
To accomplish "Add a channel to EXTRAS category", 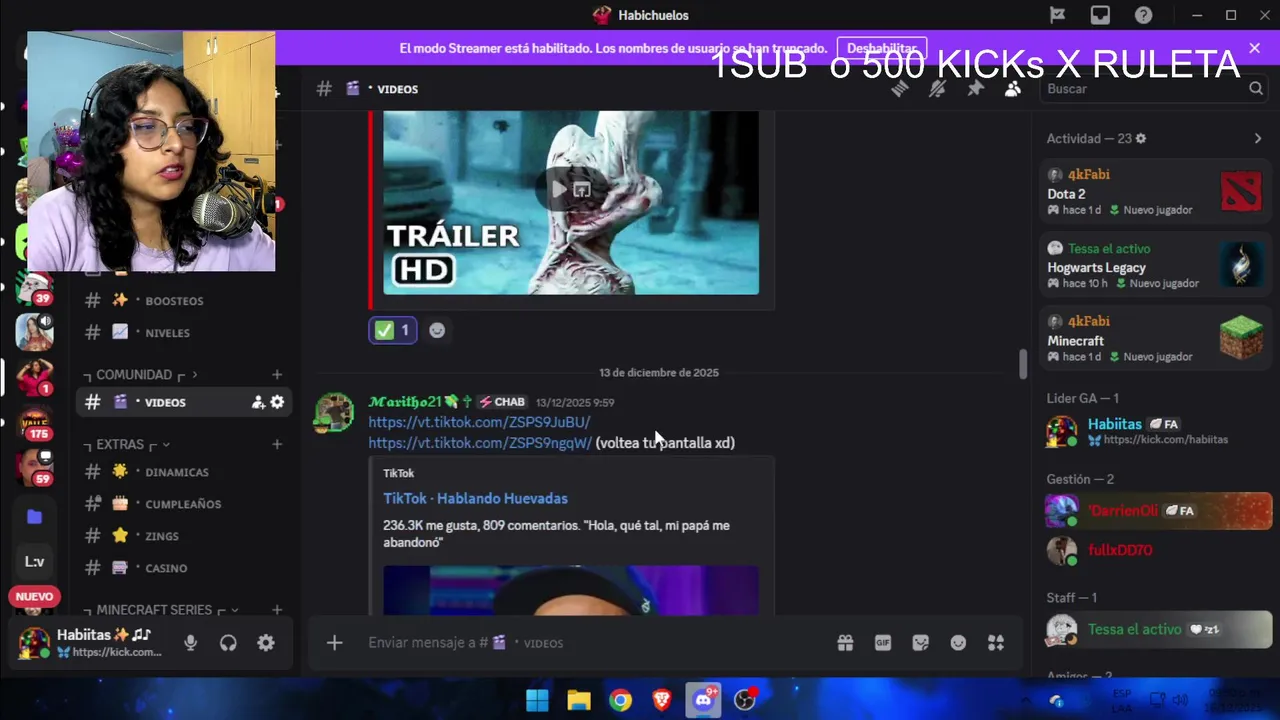I will point(277,444).
